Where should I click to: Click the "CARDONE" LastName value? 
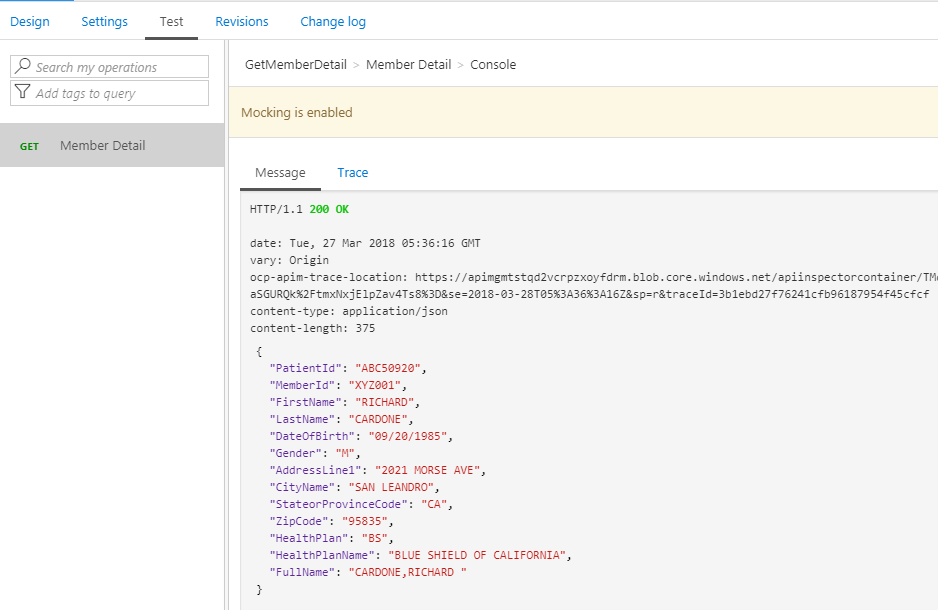click(x=378, y=419)
